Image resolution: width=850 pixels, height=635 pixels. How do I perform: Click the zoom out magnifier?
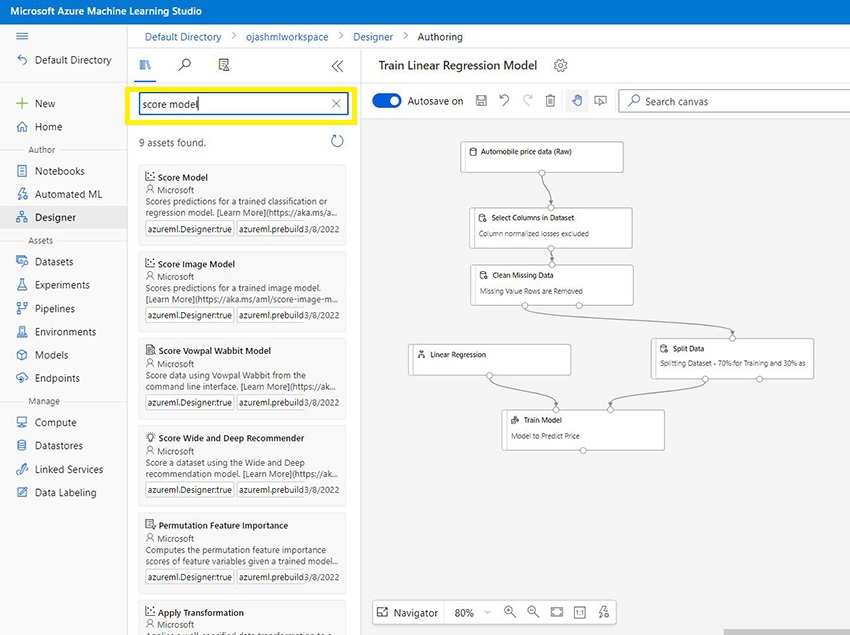[533, 612]
